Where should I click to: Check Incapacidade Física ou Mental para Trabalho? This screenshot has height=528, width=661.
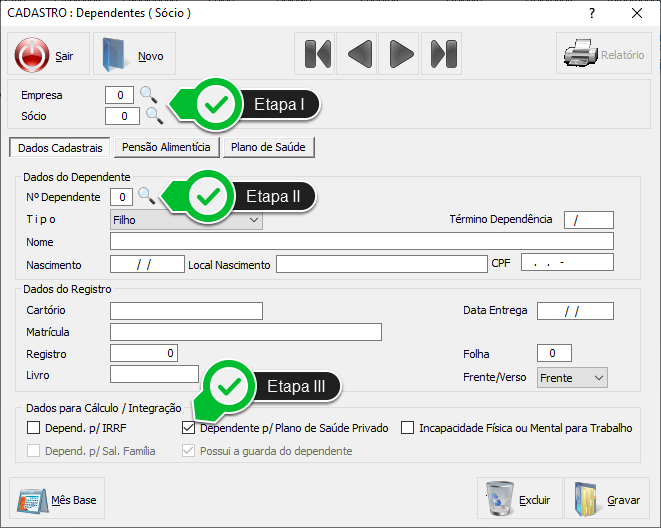(408, 428)
